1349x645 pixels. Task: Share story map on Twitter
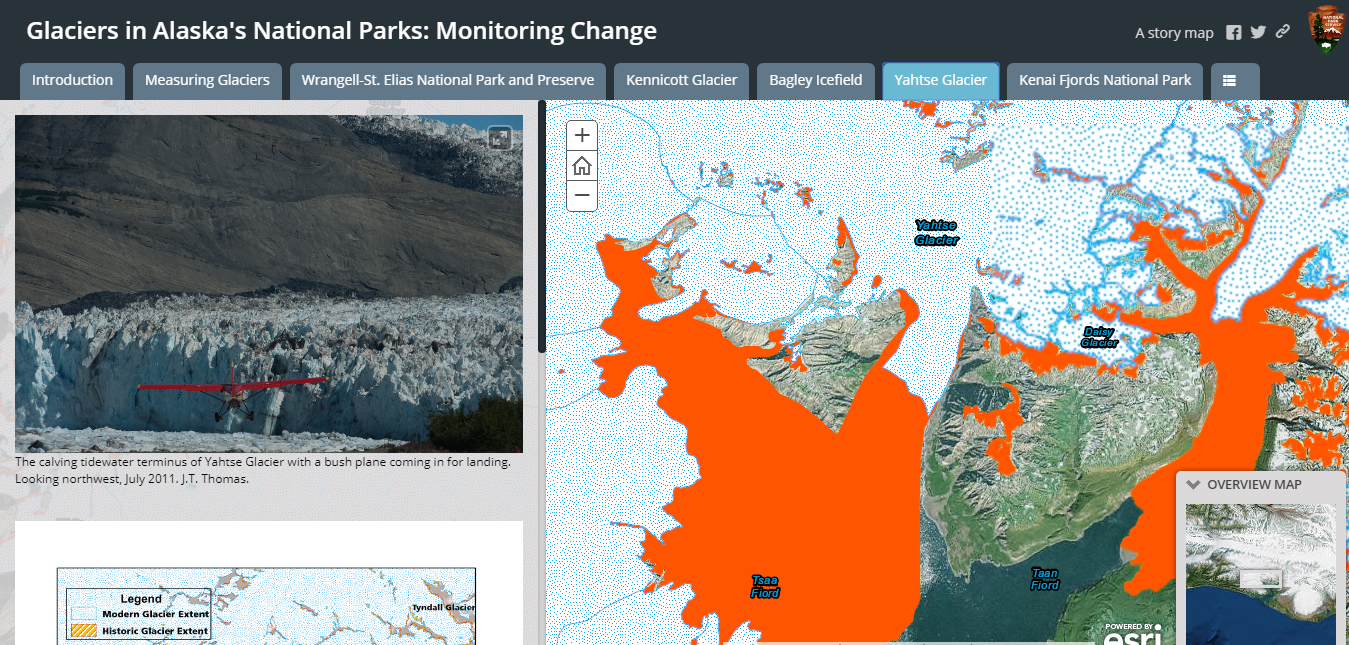point(1258,32)
